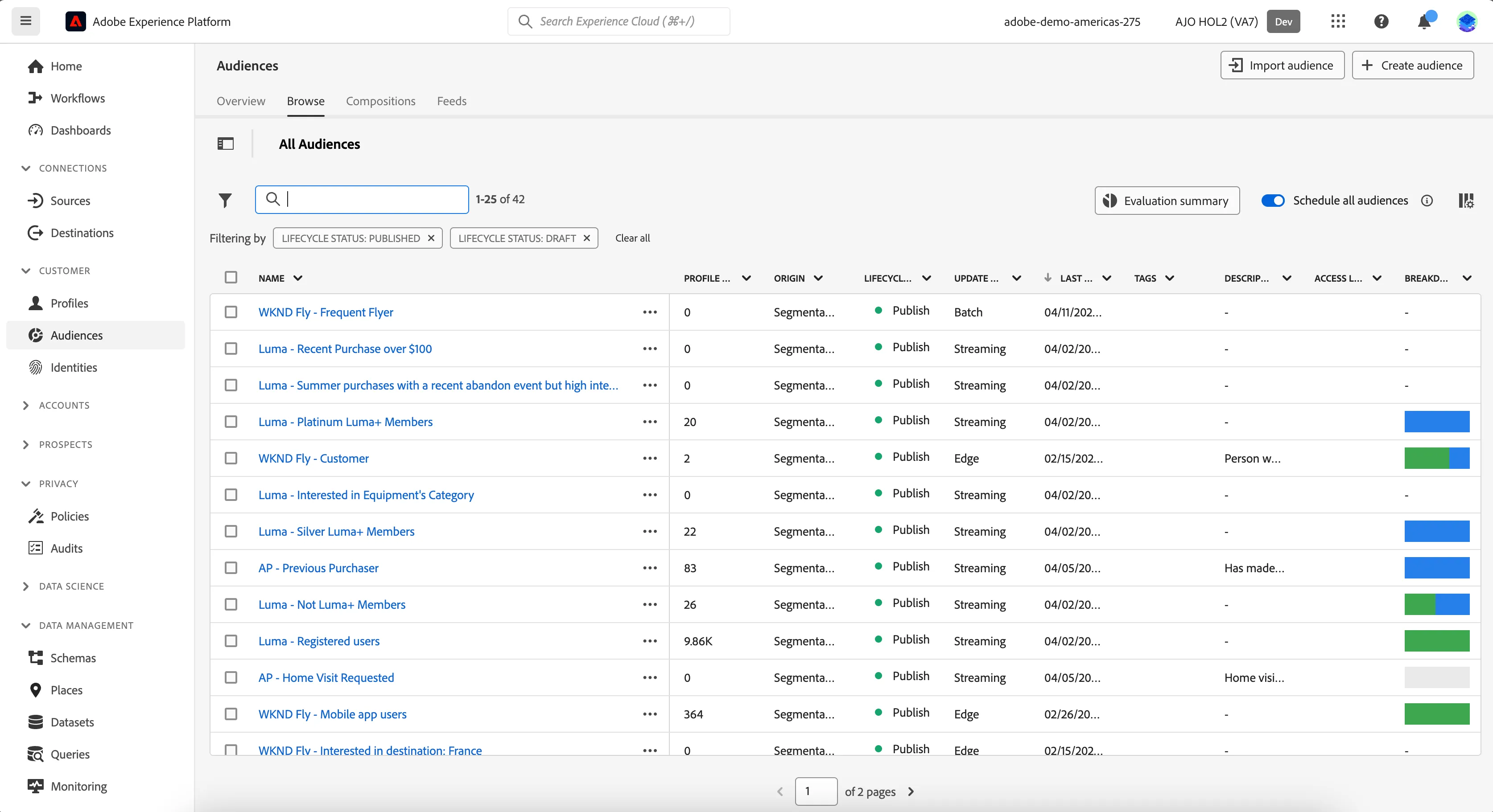
Task: Open the TAGS column dropdown
Action: point(1170,278)
